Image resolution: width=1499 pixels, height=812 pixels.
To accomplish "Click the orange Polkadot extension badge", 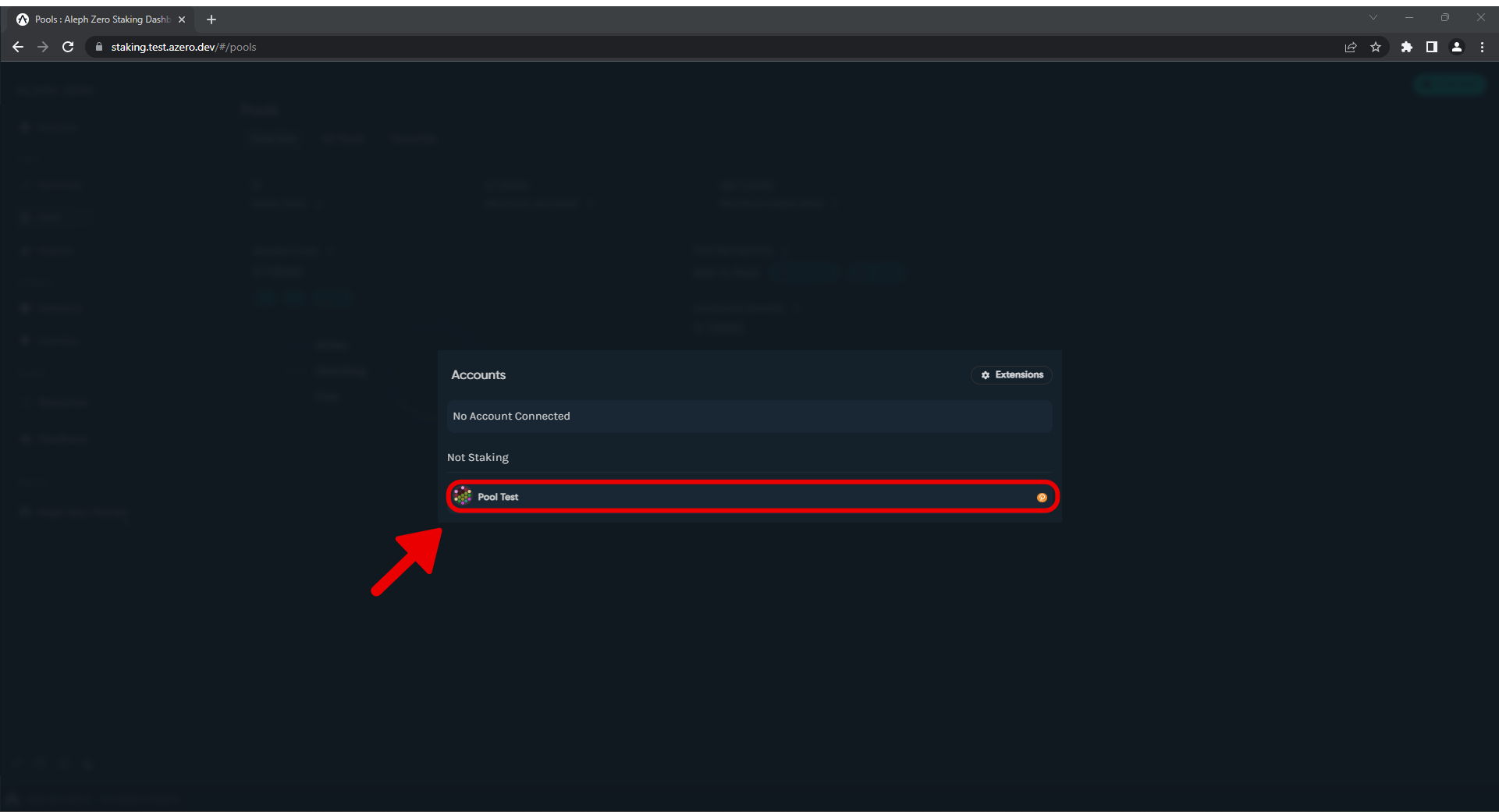I will coord(1042,498).
